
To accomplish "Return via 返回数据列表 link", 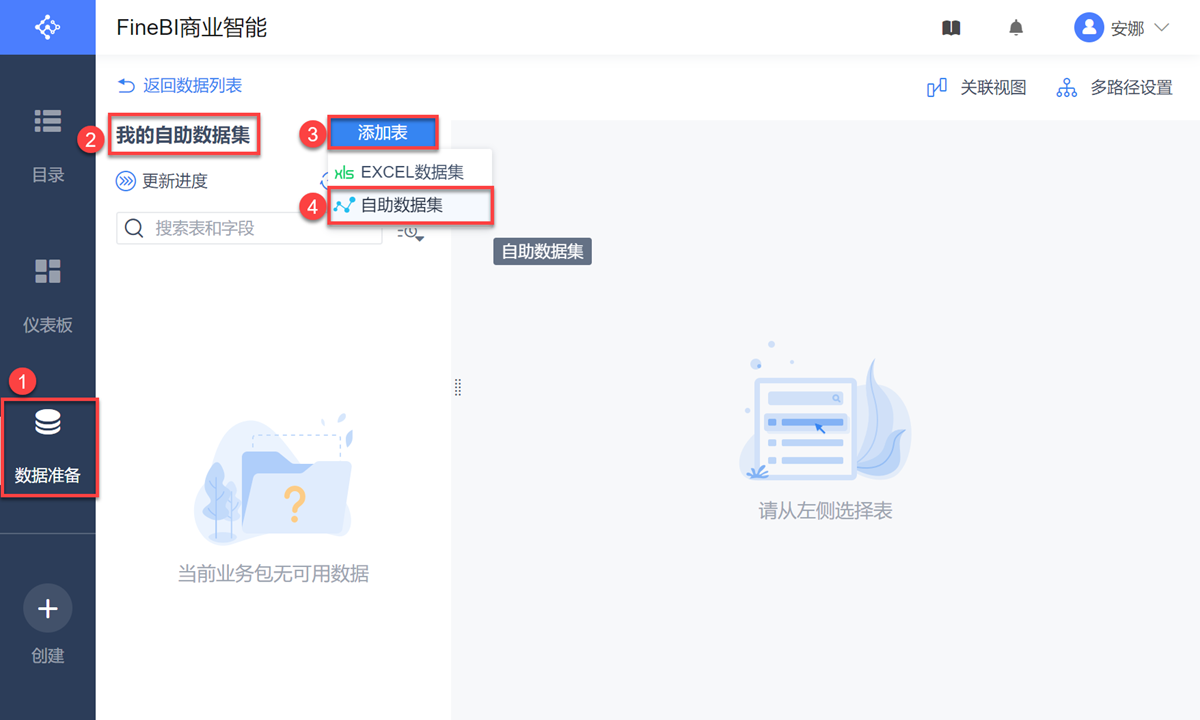I will (180, 86).
